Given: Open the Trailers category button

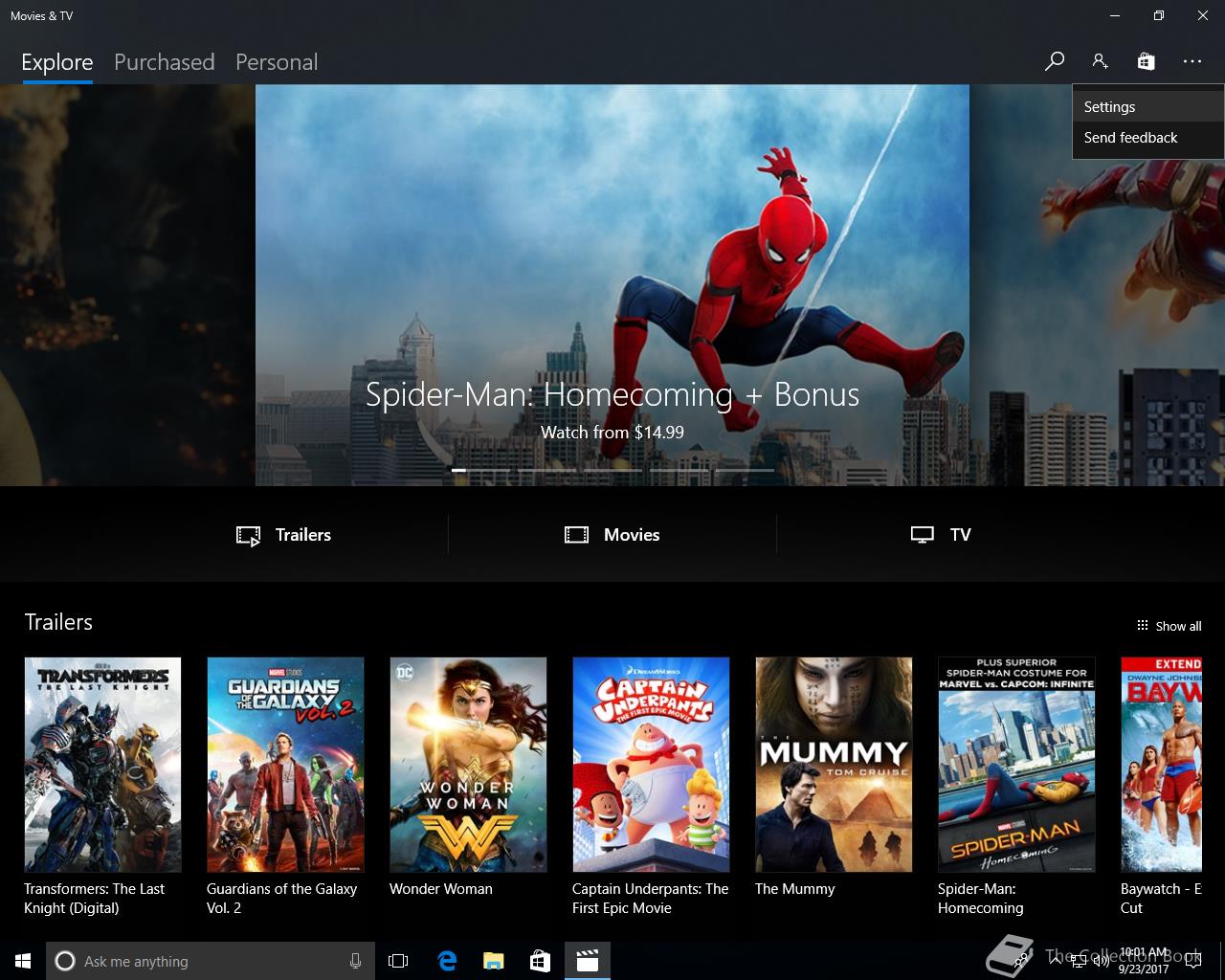Looking at the screenshot, I should tap(284, 535).
